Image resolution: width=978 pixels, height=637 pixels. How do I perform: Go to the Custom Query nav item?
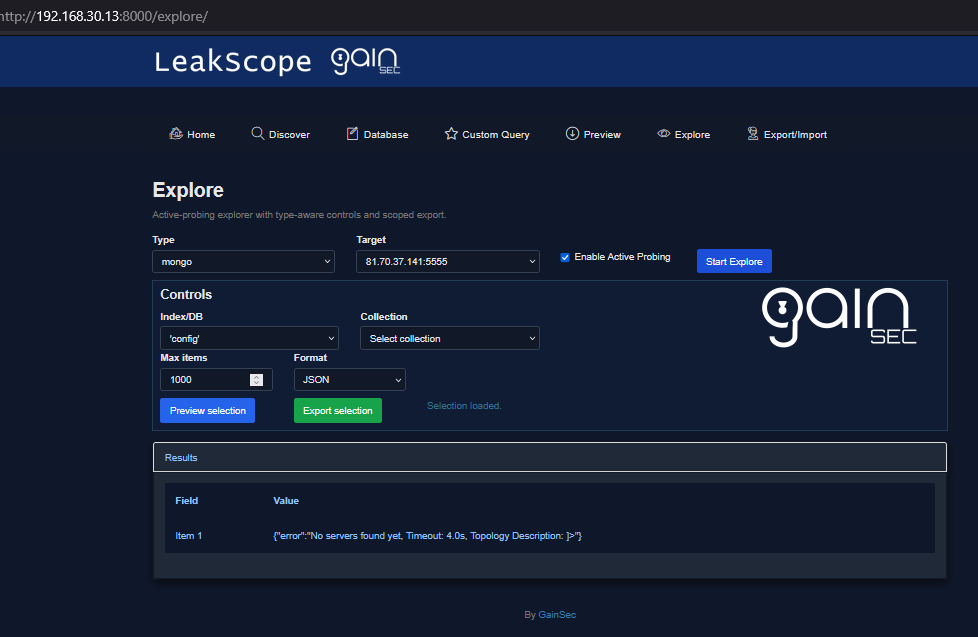point(495,135)
